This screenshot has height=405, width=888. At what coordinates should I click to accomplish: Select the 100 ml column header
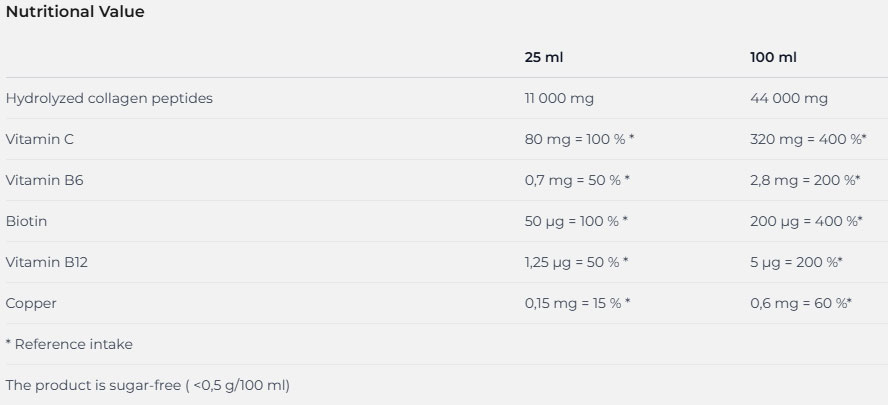click(773, 57)
